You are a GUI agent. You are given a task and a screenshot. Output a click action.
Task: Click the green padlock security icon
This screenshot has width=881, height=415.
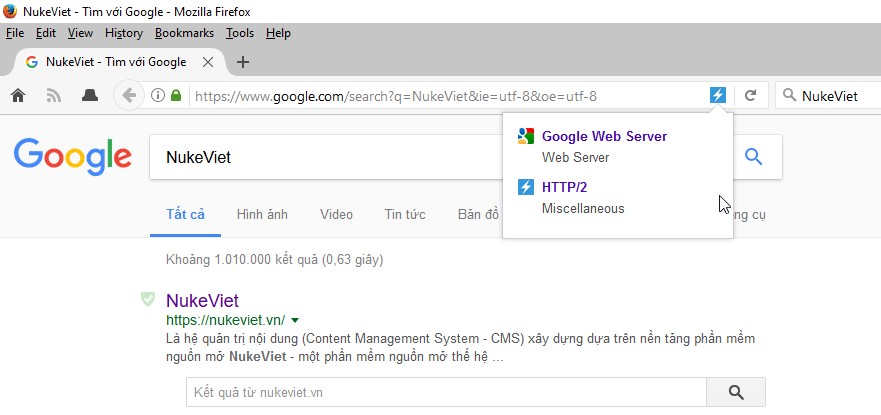pyautogui.click(x=176, y=95)
